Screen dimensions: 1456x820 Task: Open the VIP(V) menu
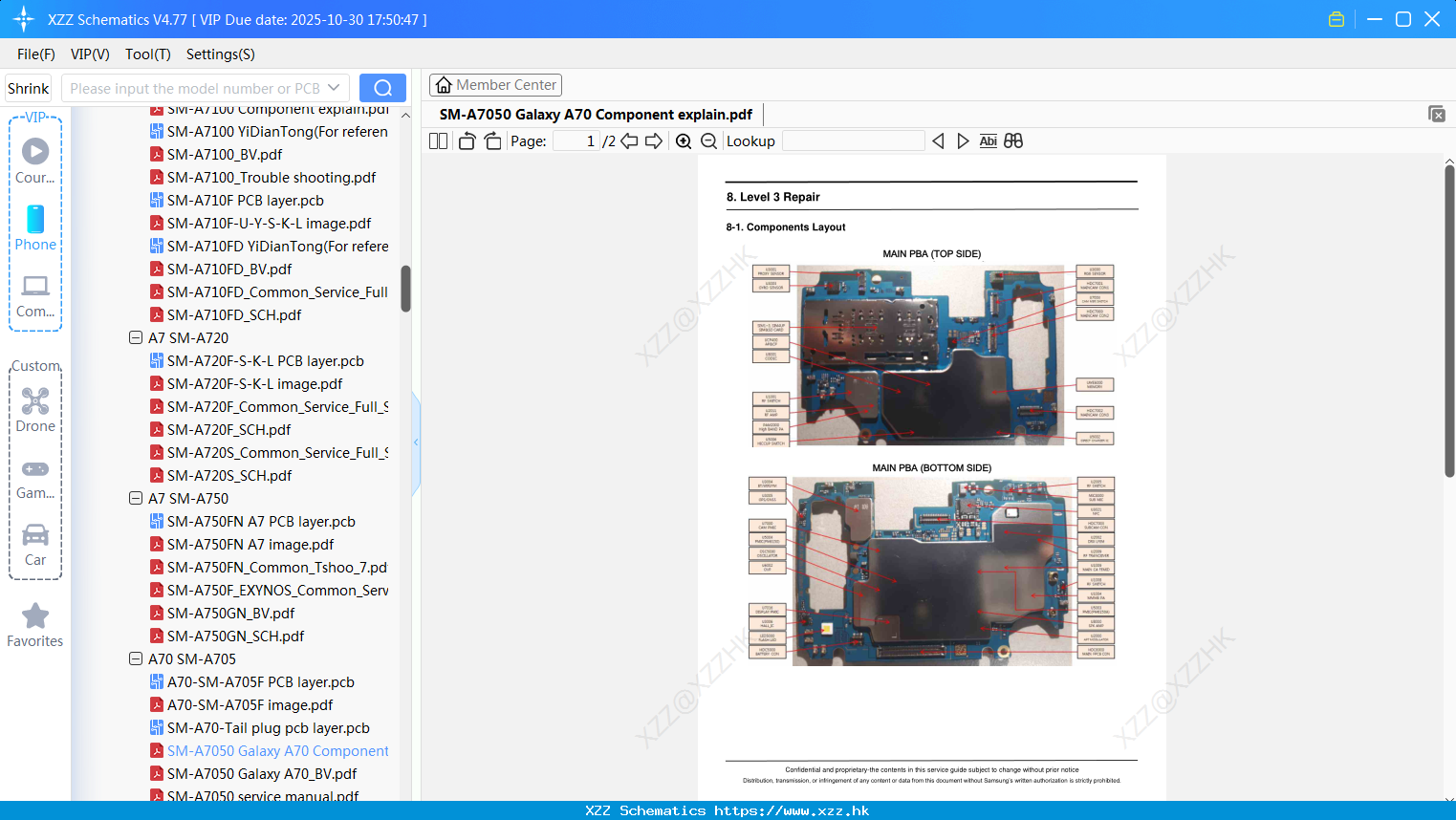tap(90, 54)
